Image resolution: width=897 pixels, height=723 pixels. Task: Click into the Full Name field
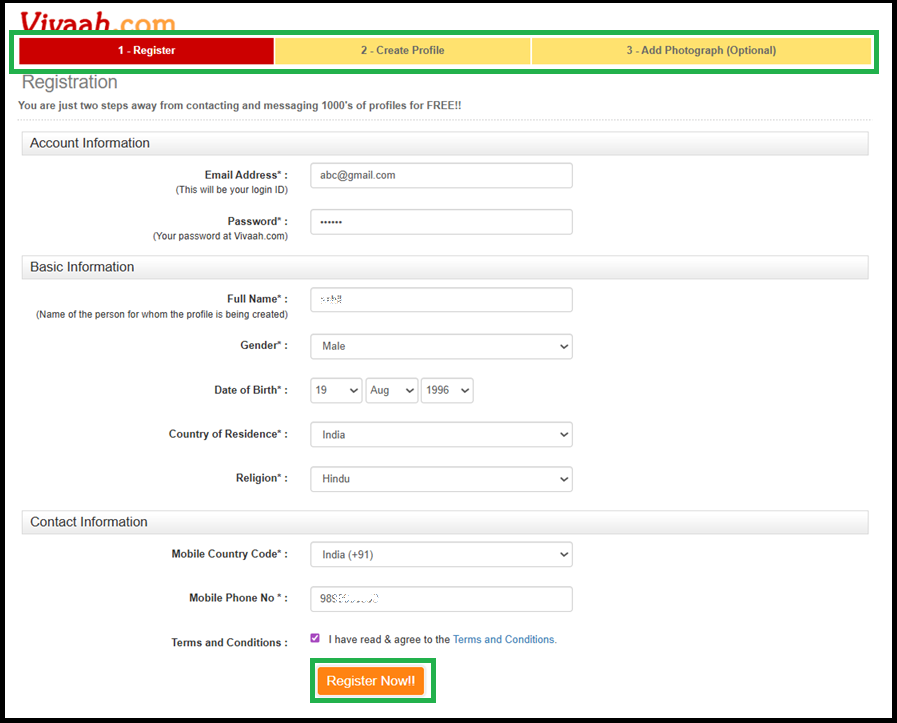pyautogui.click(x=441, y=300)
